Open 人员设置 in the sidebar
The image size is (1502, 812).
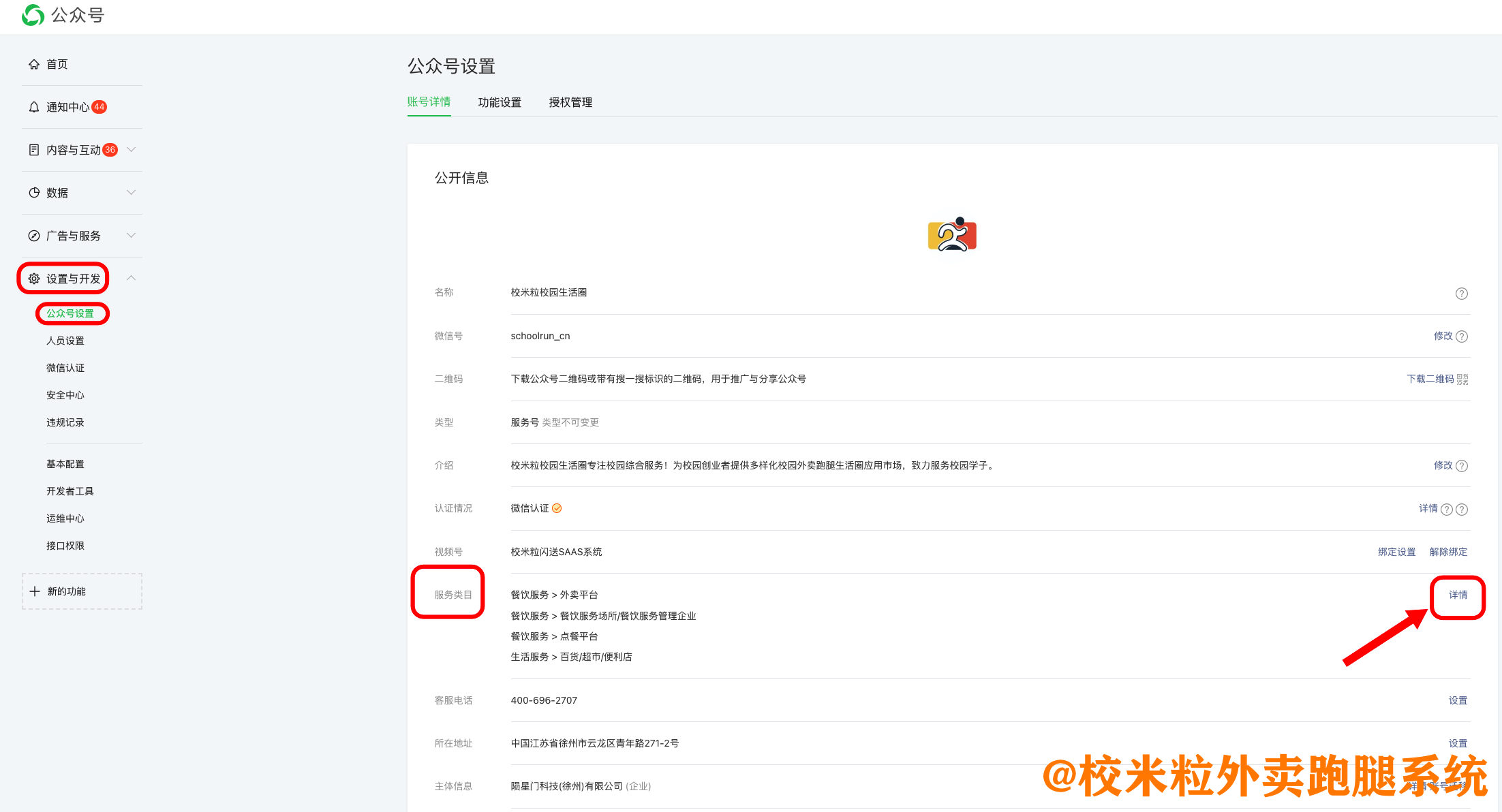pyautogui.click(x=65, y=341)
